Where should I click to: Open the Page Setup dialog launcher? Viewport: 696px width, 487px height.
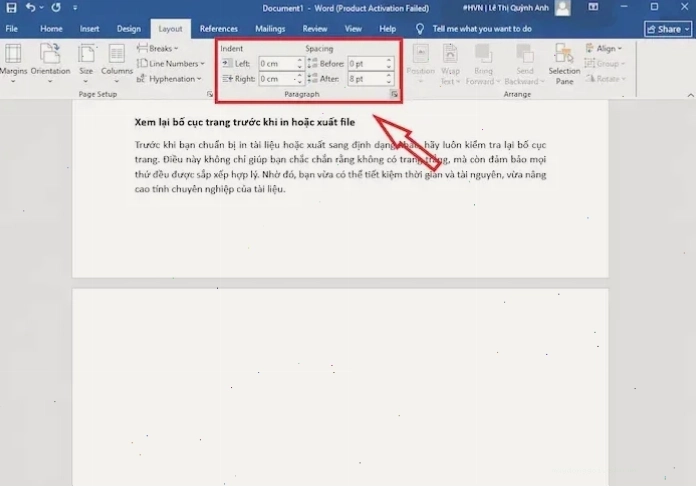(210, 94)
